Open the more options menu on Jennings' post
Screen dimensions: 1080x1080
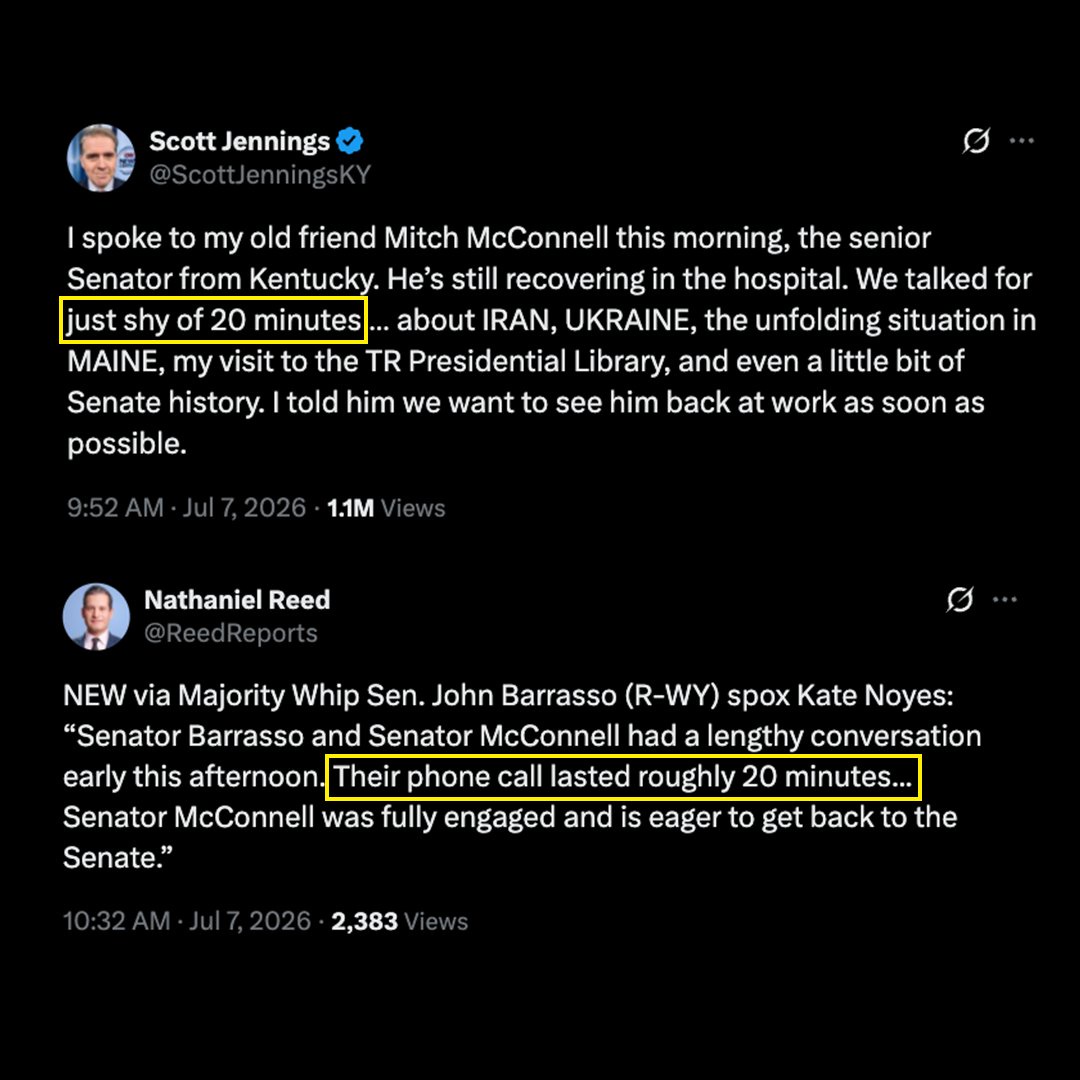click(x=1021, y=141)
